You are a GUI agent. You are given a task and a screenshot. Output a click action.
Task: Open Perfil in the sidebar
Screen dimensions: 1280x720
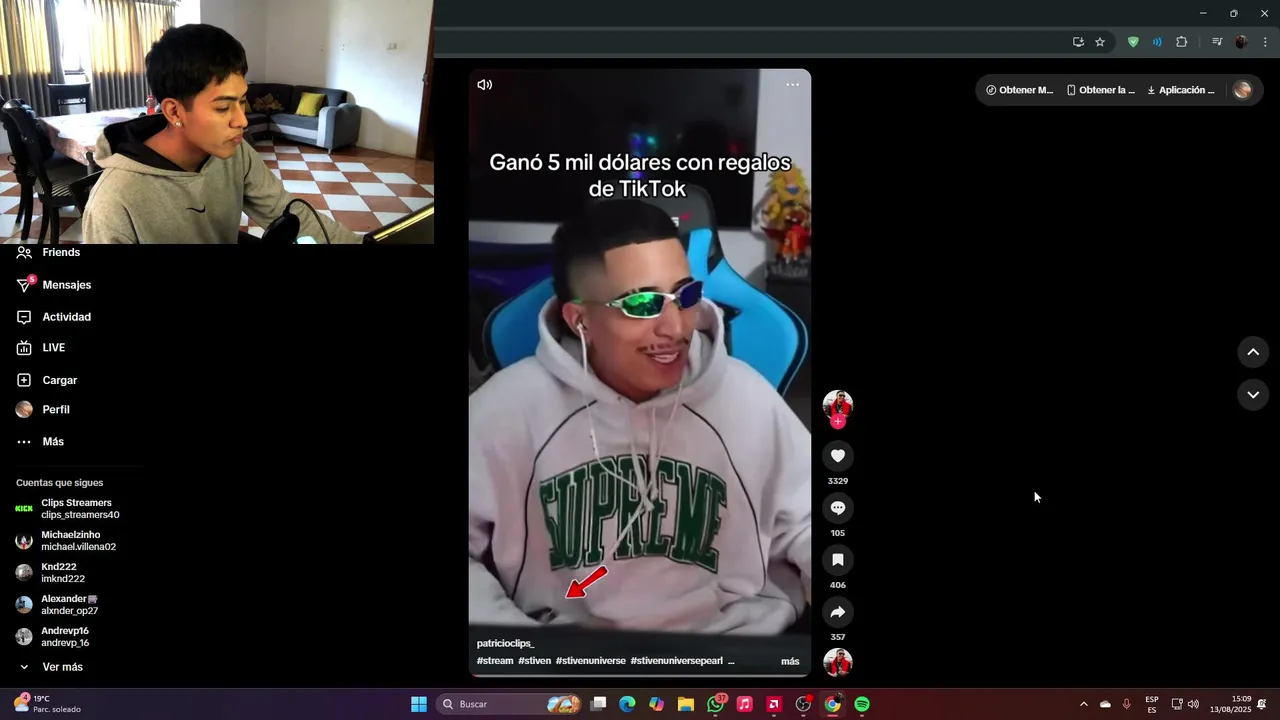[x=43, y=410]
